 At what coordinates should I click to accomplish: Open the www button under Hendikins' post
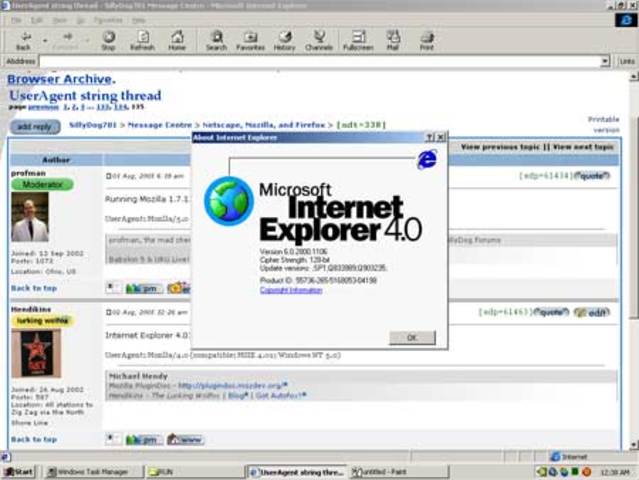[185, 440]
